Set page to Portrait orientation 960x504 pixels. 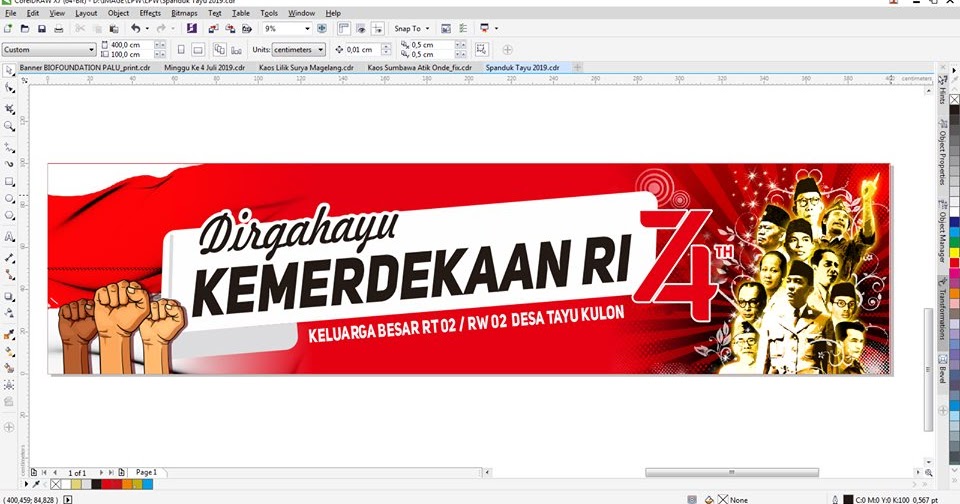point(181,50)
